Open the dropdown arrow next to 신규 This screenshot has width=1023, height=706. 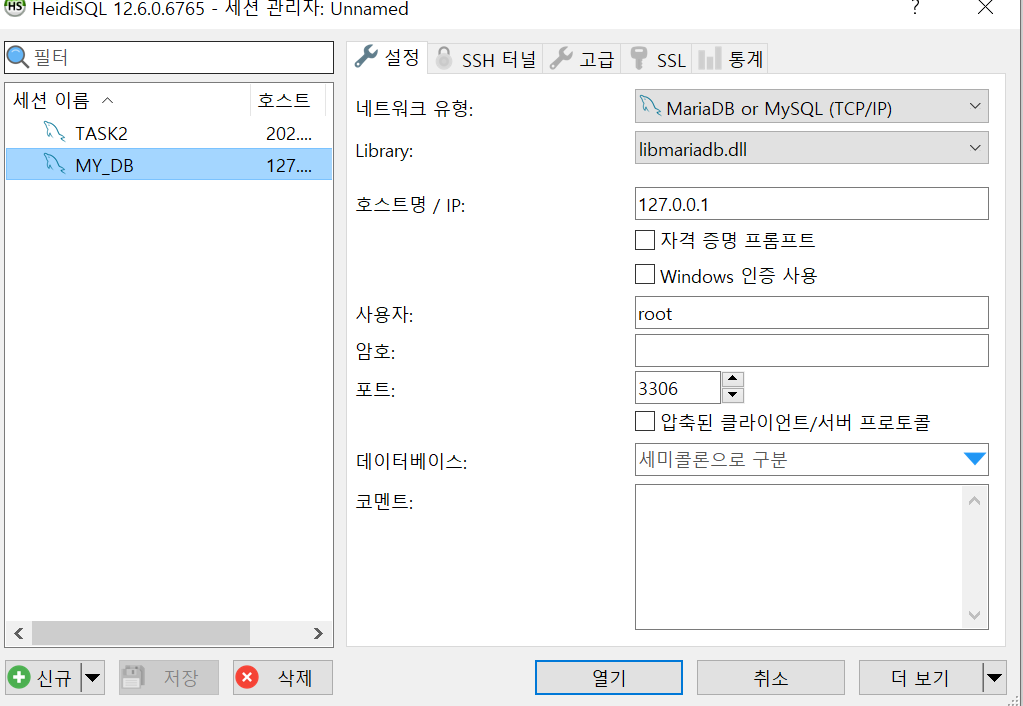pyautogui.click(x=93, y=678)
